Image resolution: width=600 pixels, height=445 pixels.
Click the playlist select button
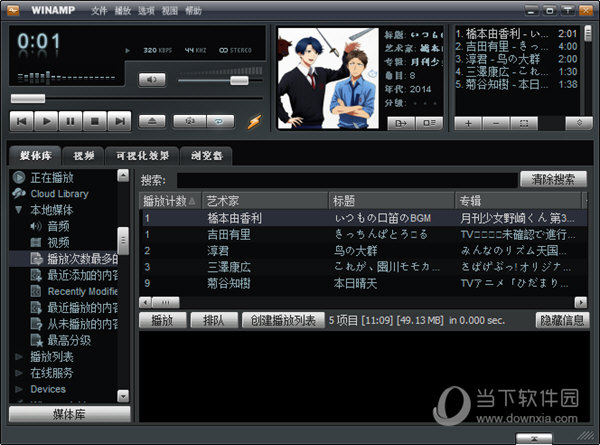[524, 123]
